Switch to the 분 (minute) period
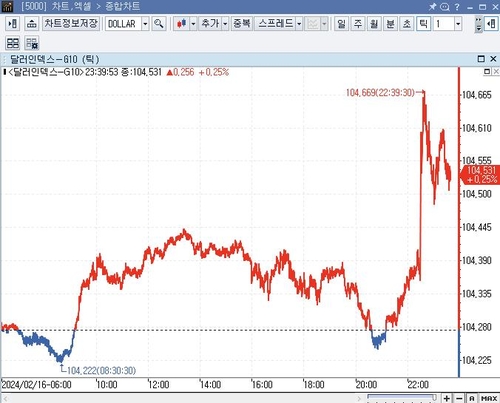Screen dimensions: 500x403 (390, 24)
